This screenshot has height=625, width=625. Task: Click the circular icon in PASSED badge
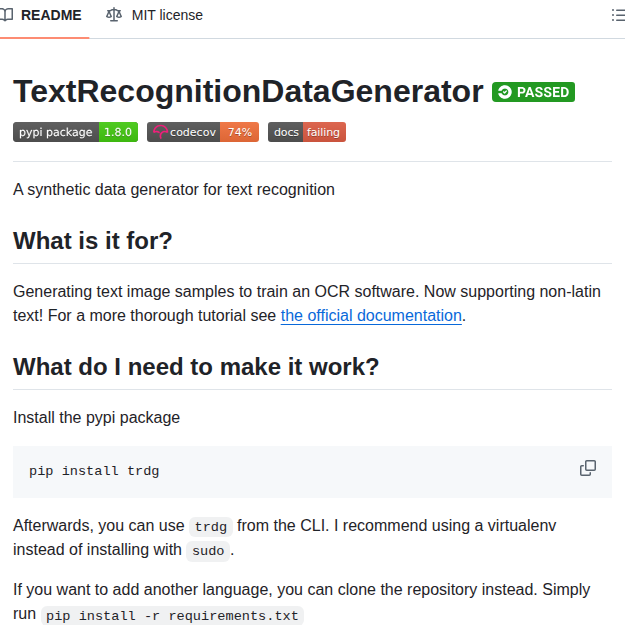point(504,92)
